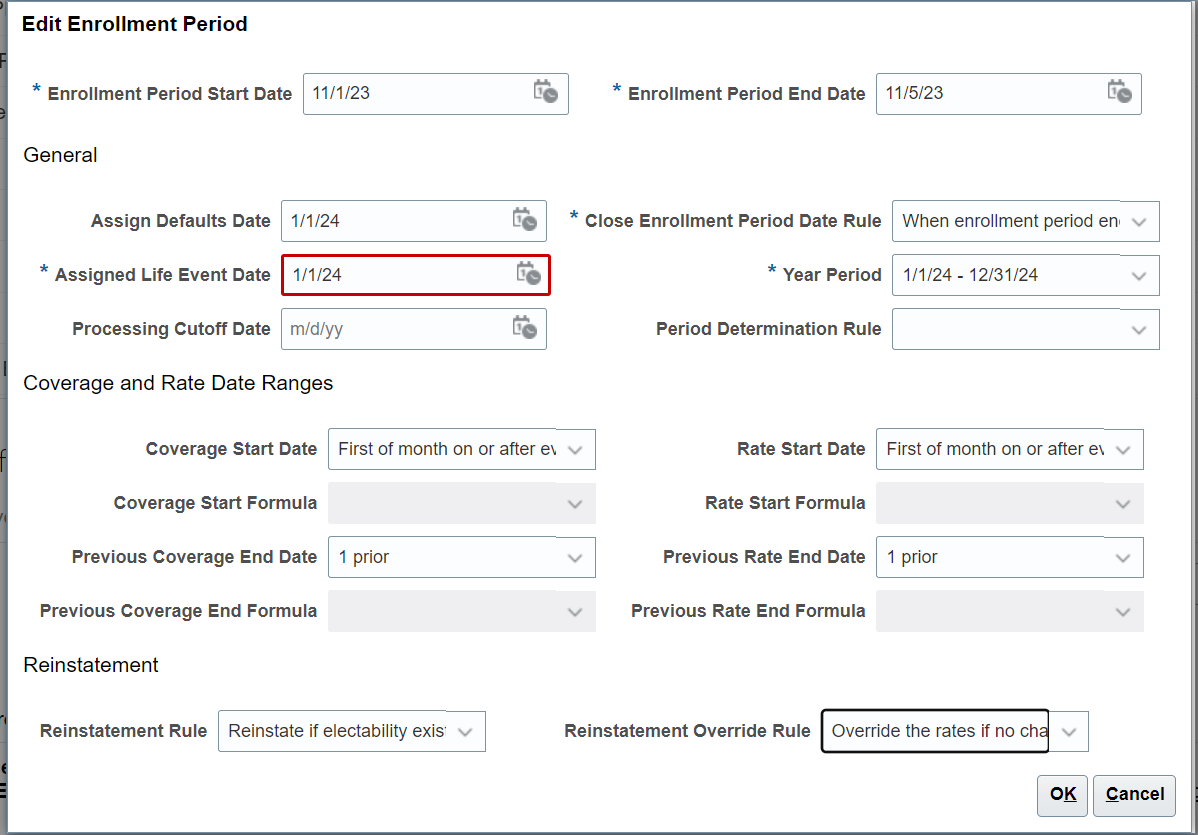Open the Enrollment Period End Date calendar picker

(x=1120, y=93)
